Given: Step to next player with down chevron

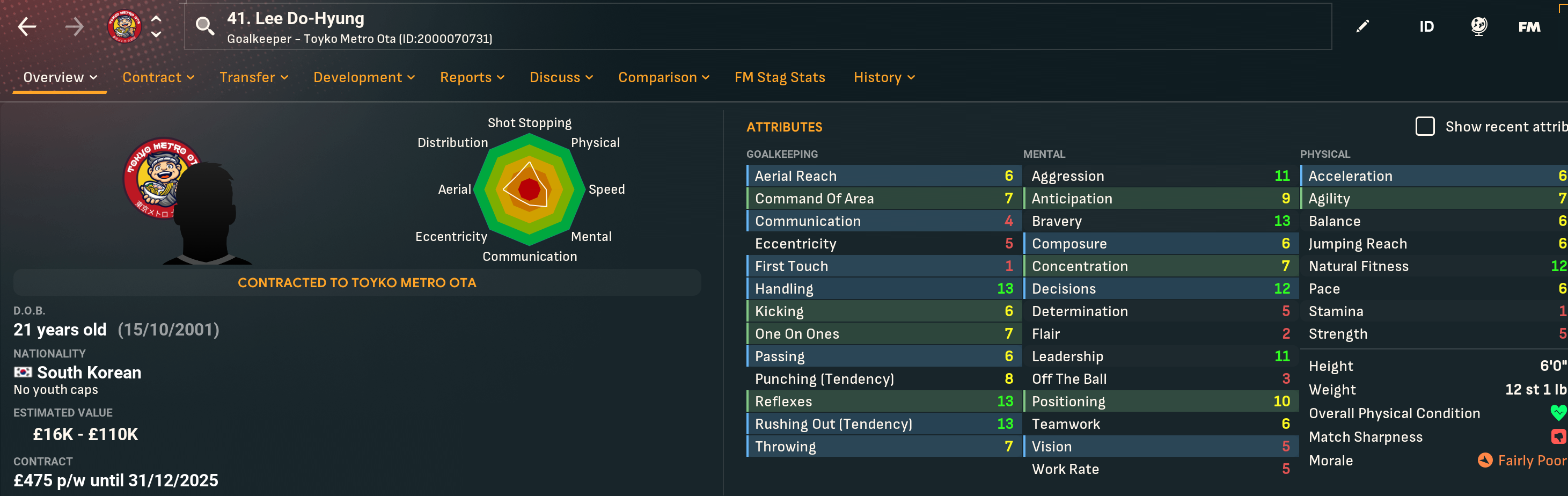Looking at the screenshot, I should [x=157, y=35].
